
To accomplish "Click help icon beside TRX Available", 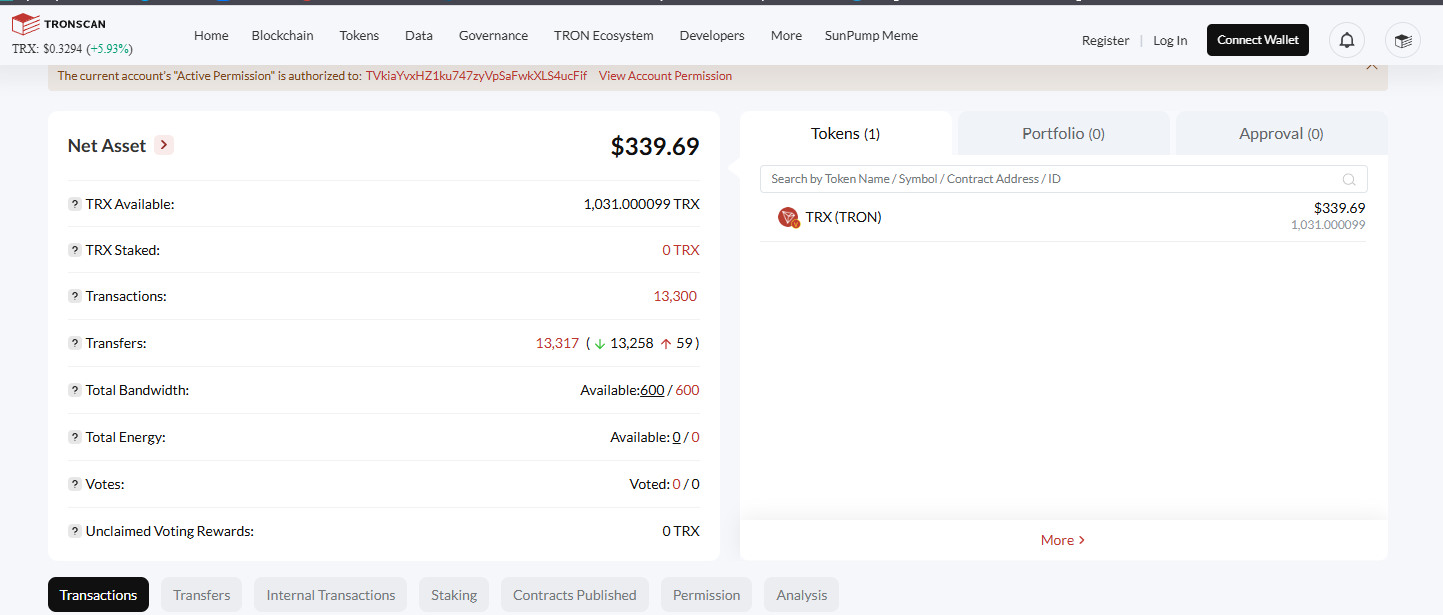I will click(75, 204).
